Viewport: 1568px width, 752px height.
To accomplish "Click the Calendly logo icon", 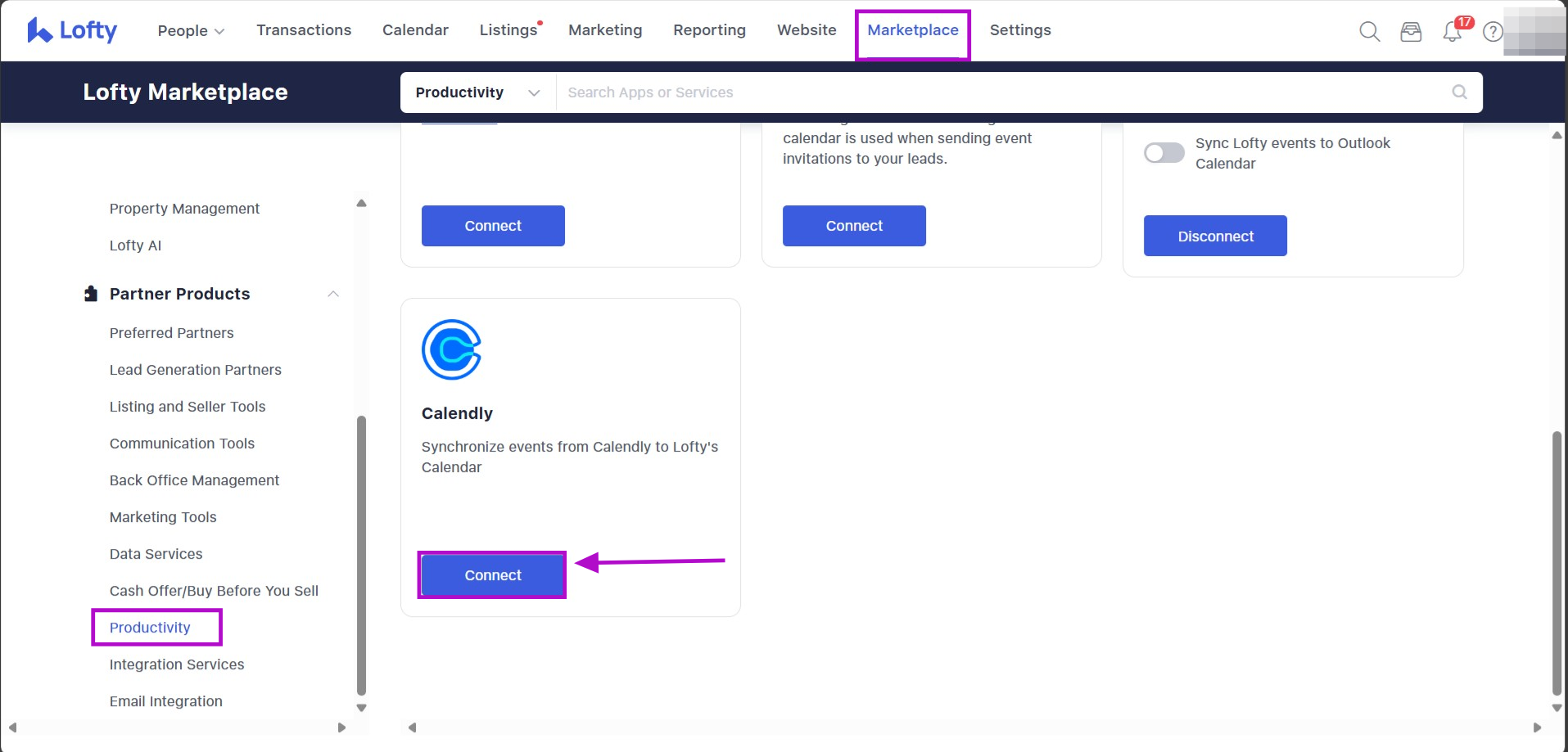I will point(451,349).
